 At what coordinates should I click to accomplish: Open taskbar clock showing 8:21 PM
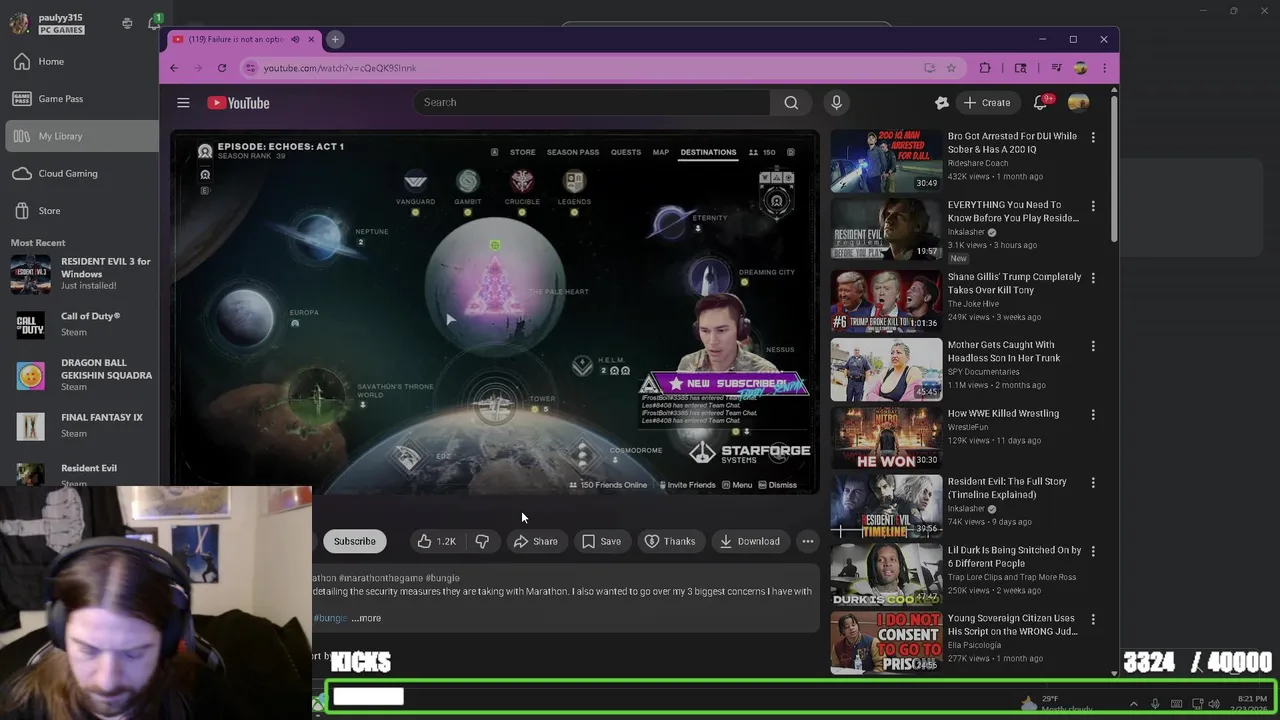tap(1252, 703)
